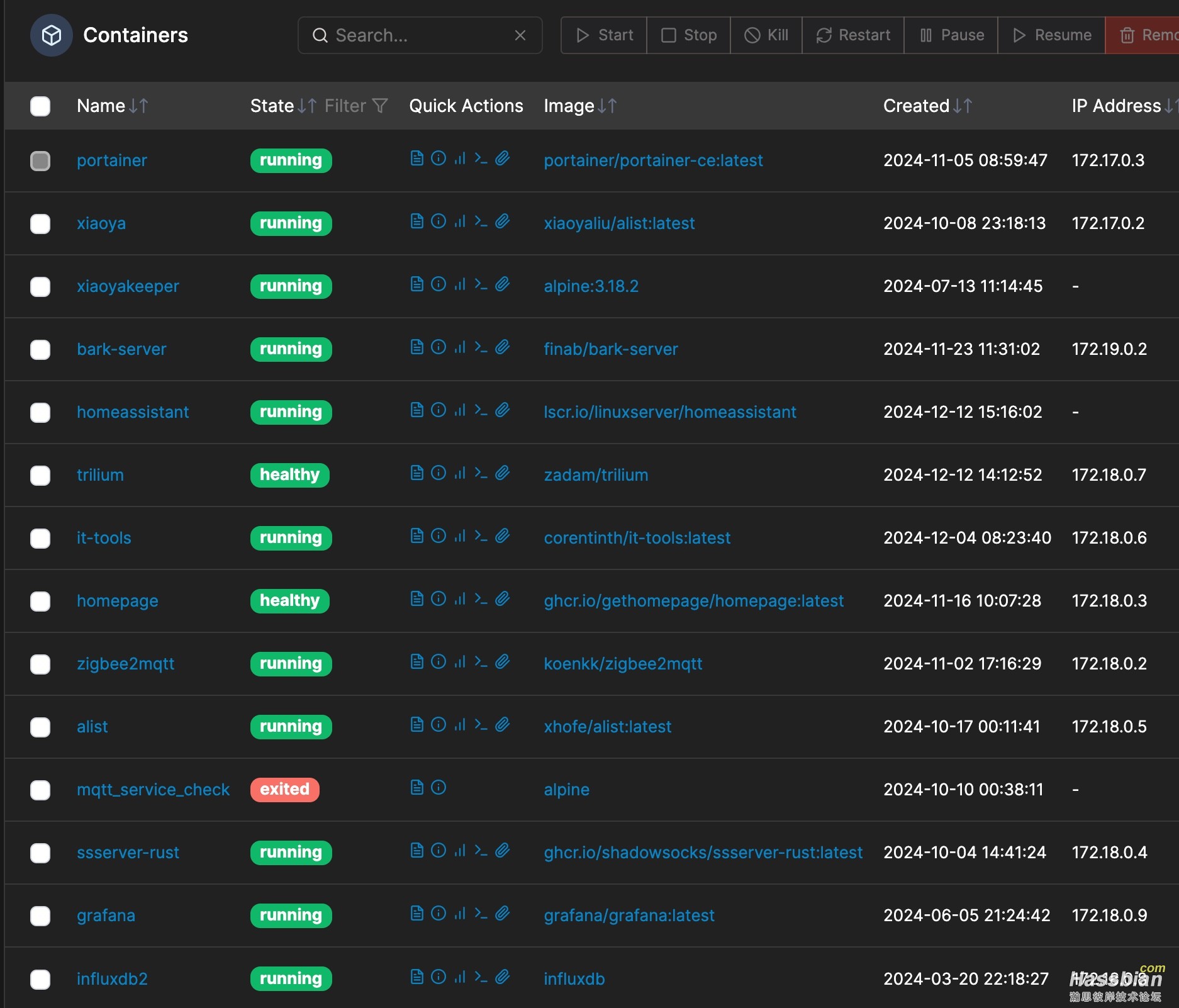Screen dimensions: 1179x1008
Task: Open logs icon for grafana container
Action: tap(416, 914)
